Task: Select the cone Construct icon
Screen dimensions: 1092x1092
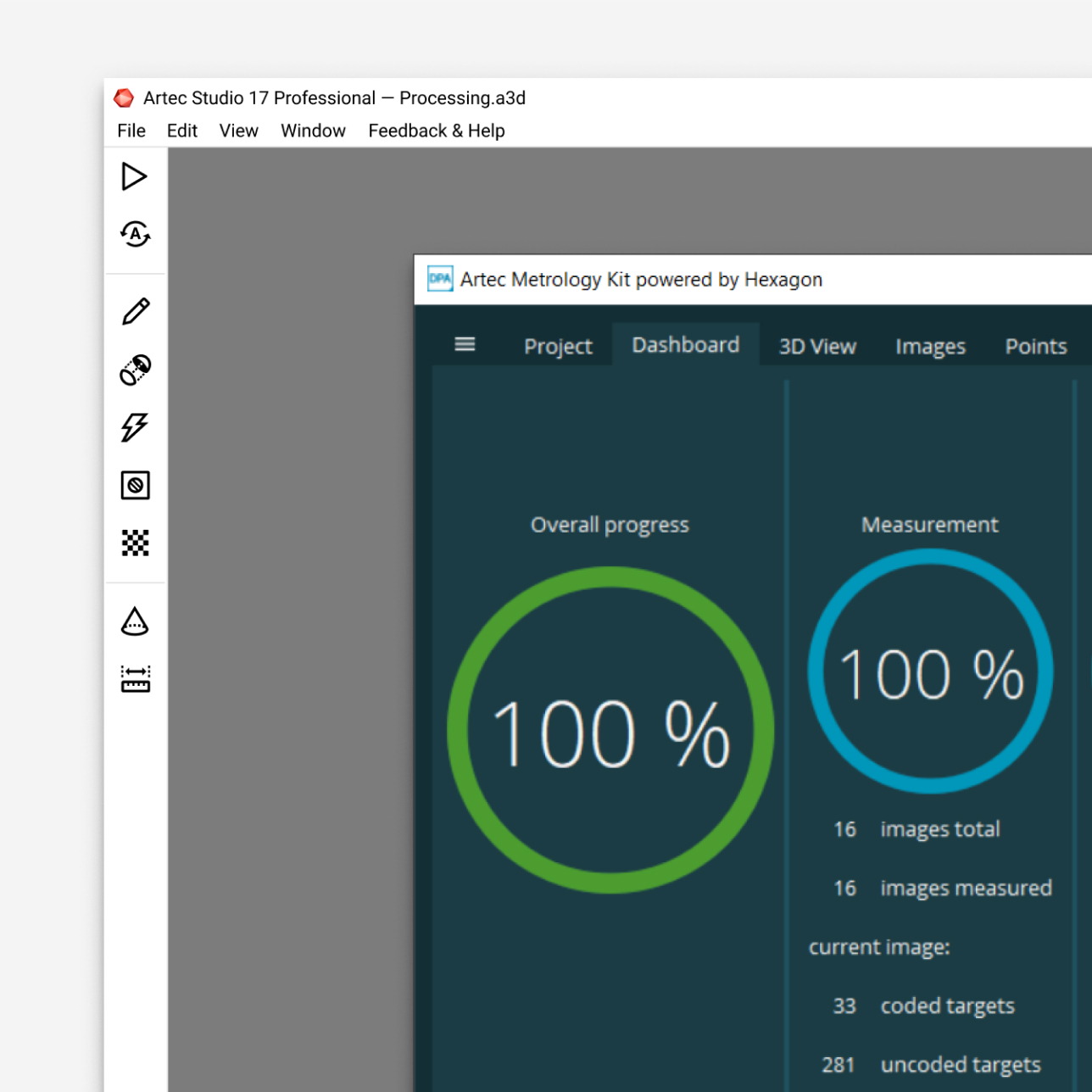Action: coord(135,621)
